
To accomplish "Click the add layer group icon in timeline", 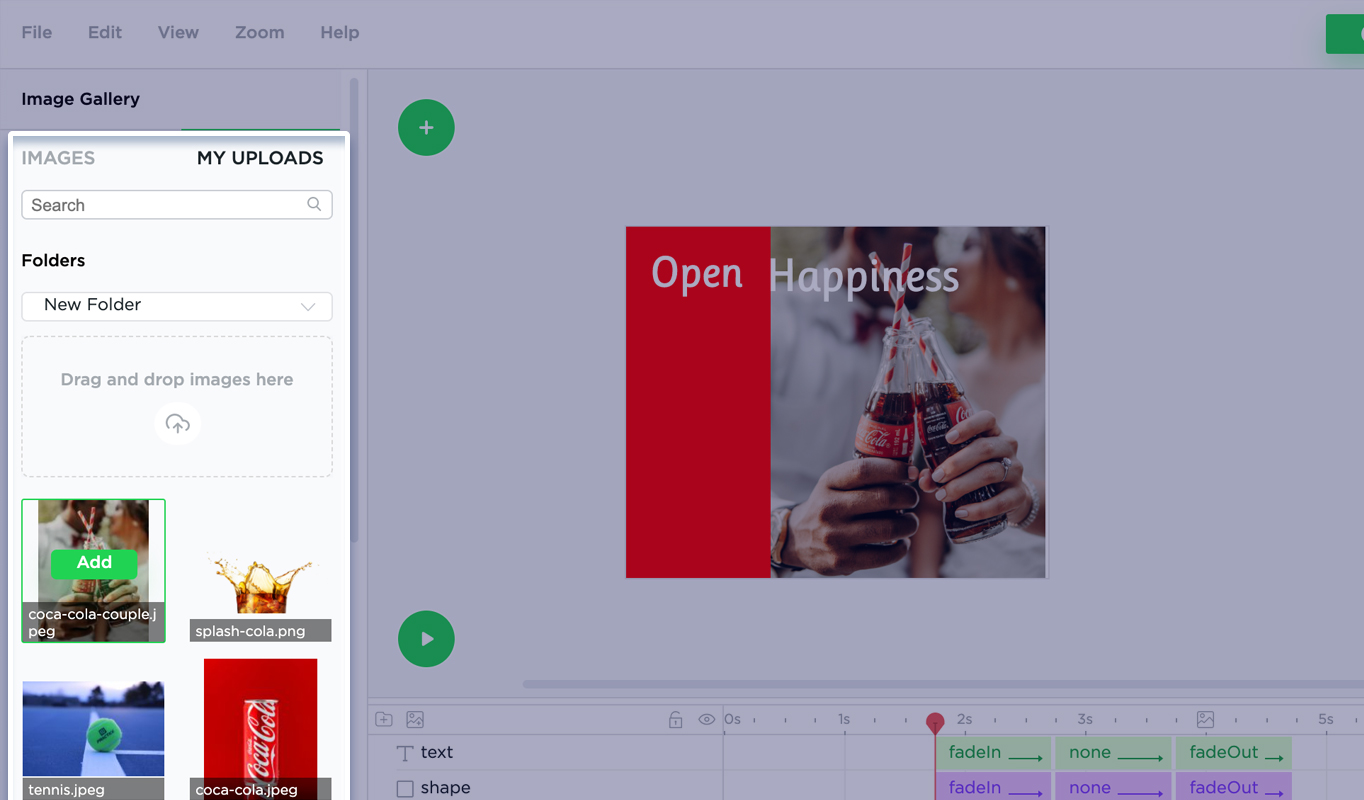I will coord(384,719).
